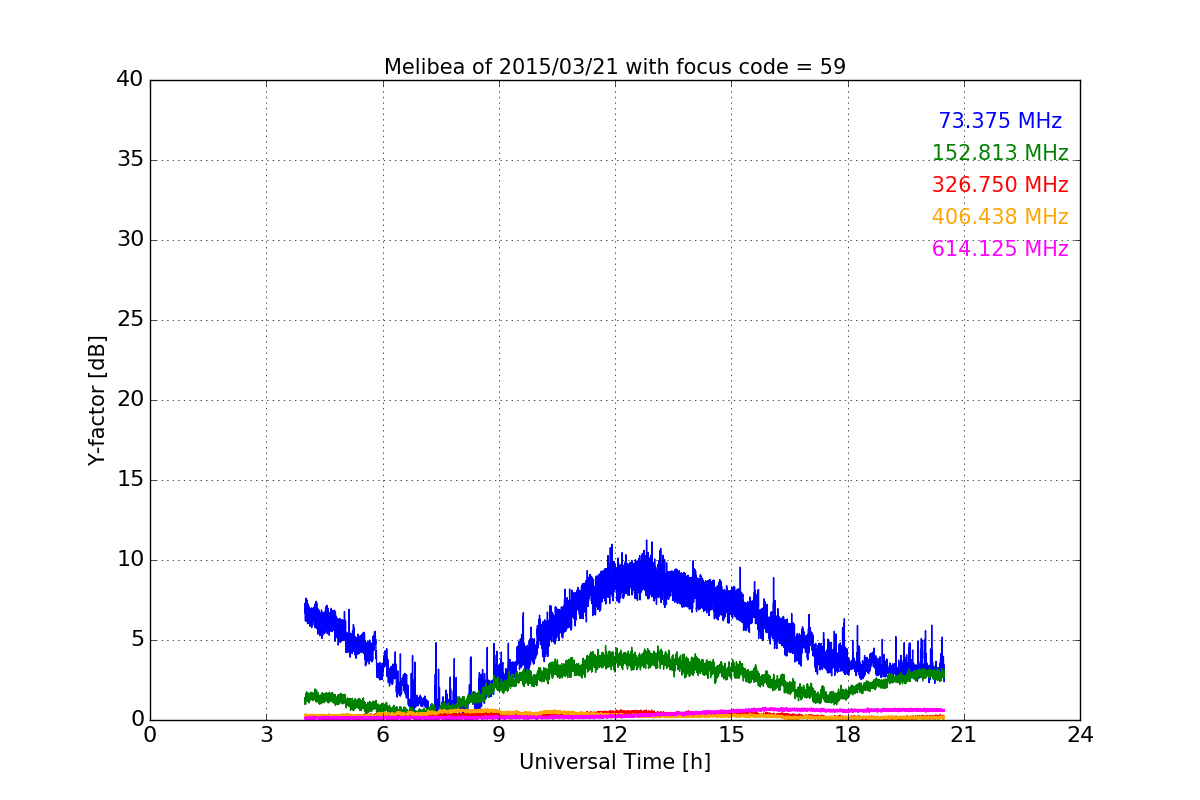Click the Y-factor [dB] axis label
The width and height of the screenshot is (1200, 800).
pyautogui.click(x=97, y=400)
